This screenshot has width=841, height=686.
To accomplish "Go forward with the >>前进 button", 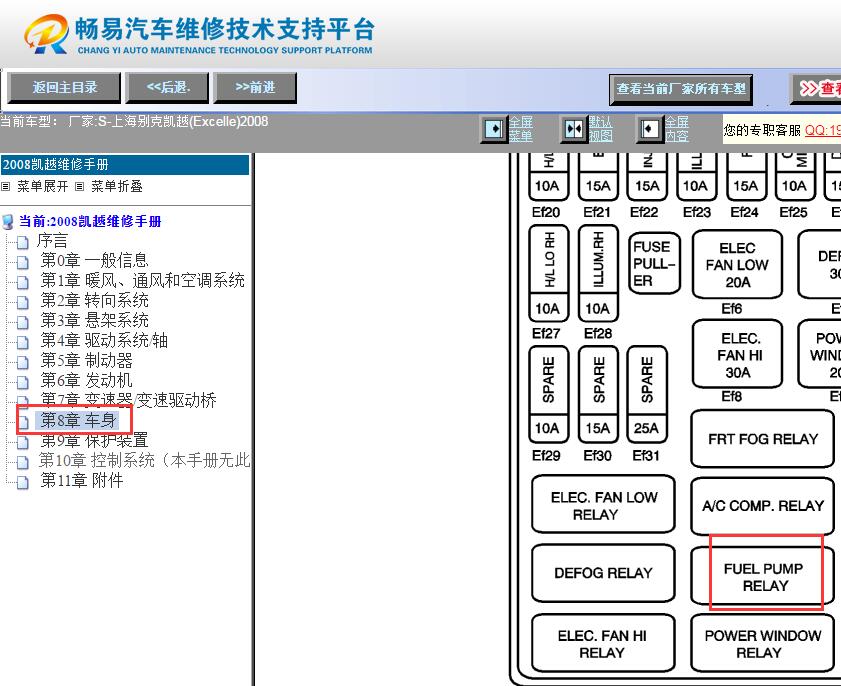I will 255,87.
